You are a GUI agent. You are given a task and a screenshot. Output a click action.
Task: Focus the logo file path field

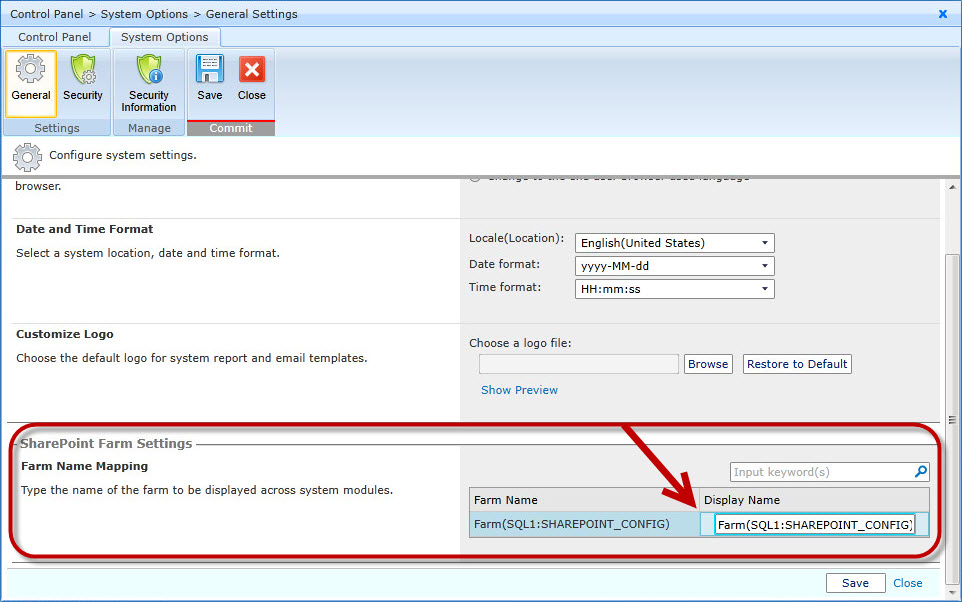tap(579, 364)
